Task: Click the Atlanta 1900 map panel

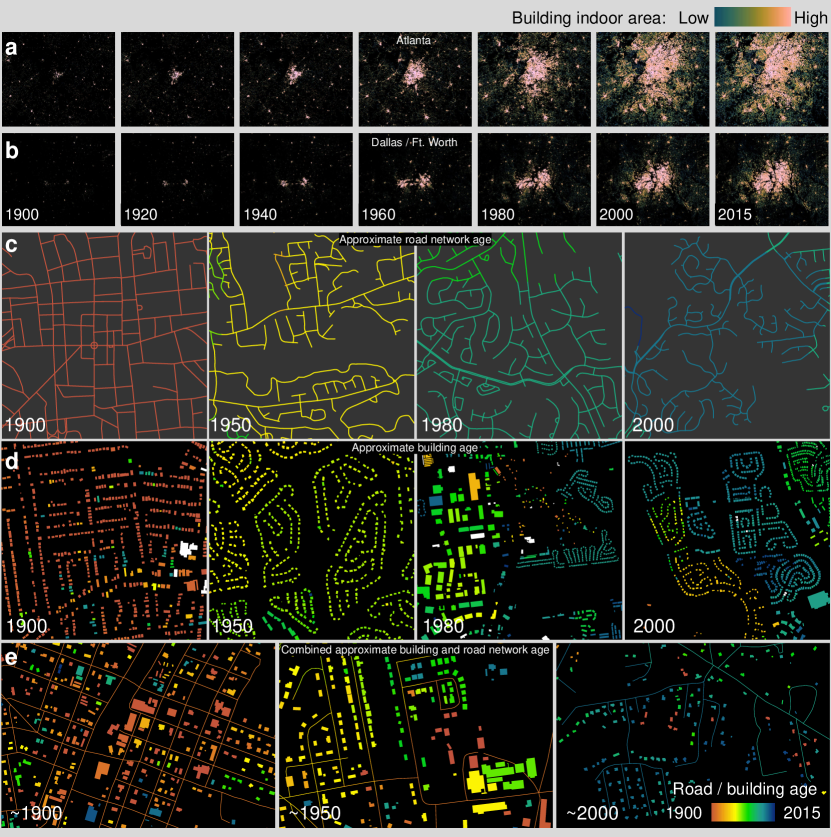Action: click(x=58, y=79)
